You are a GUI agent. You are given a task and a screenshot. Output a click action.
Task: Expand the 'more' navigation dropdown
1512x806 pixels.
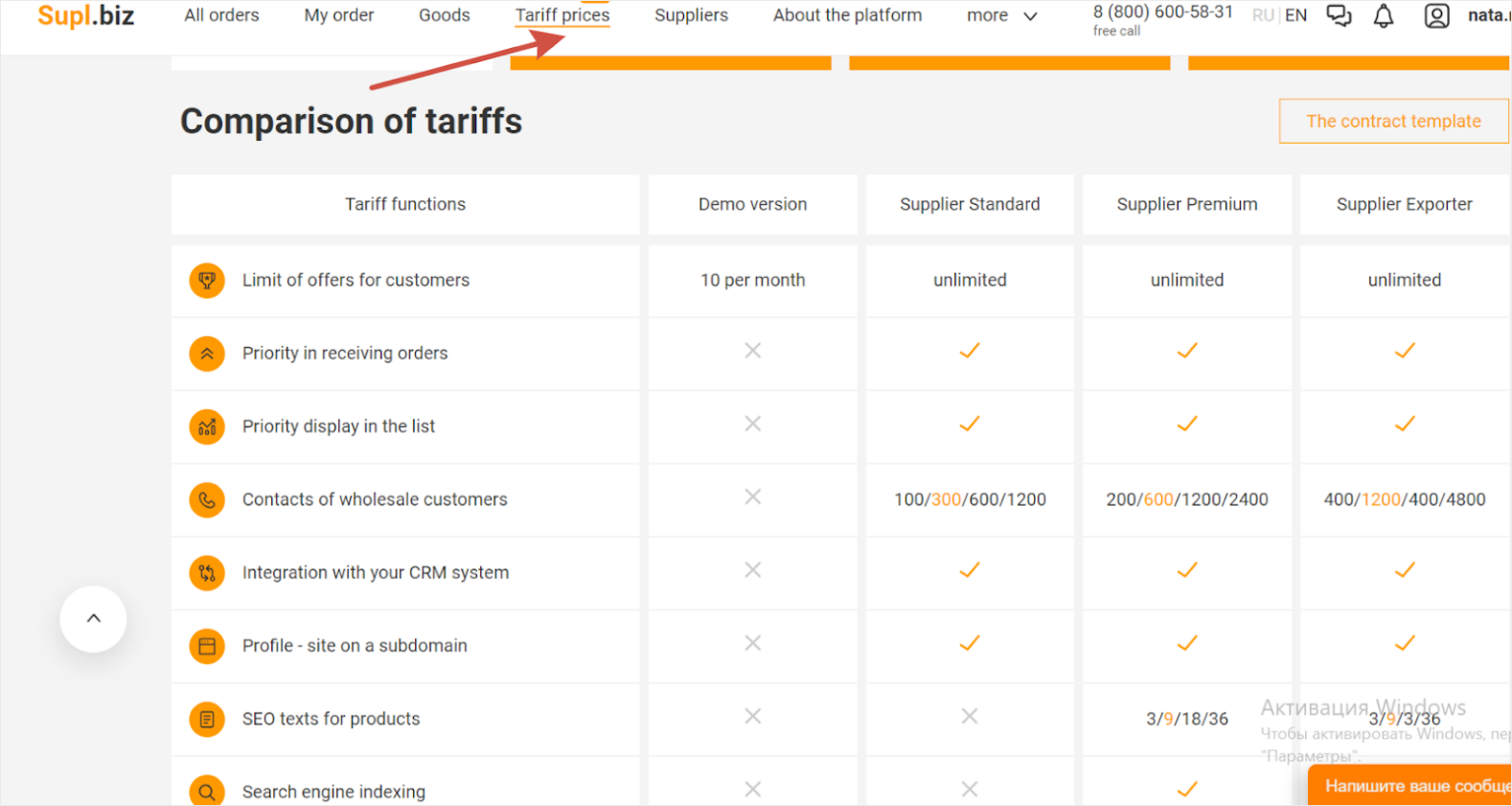pyautogui.click(x=1001, y=16)
